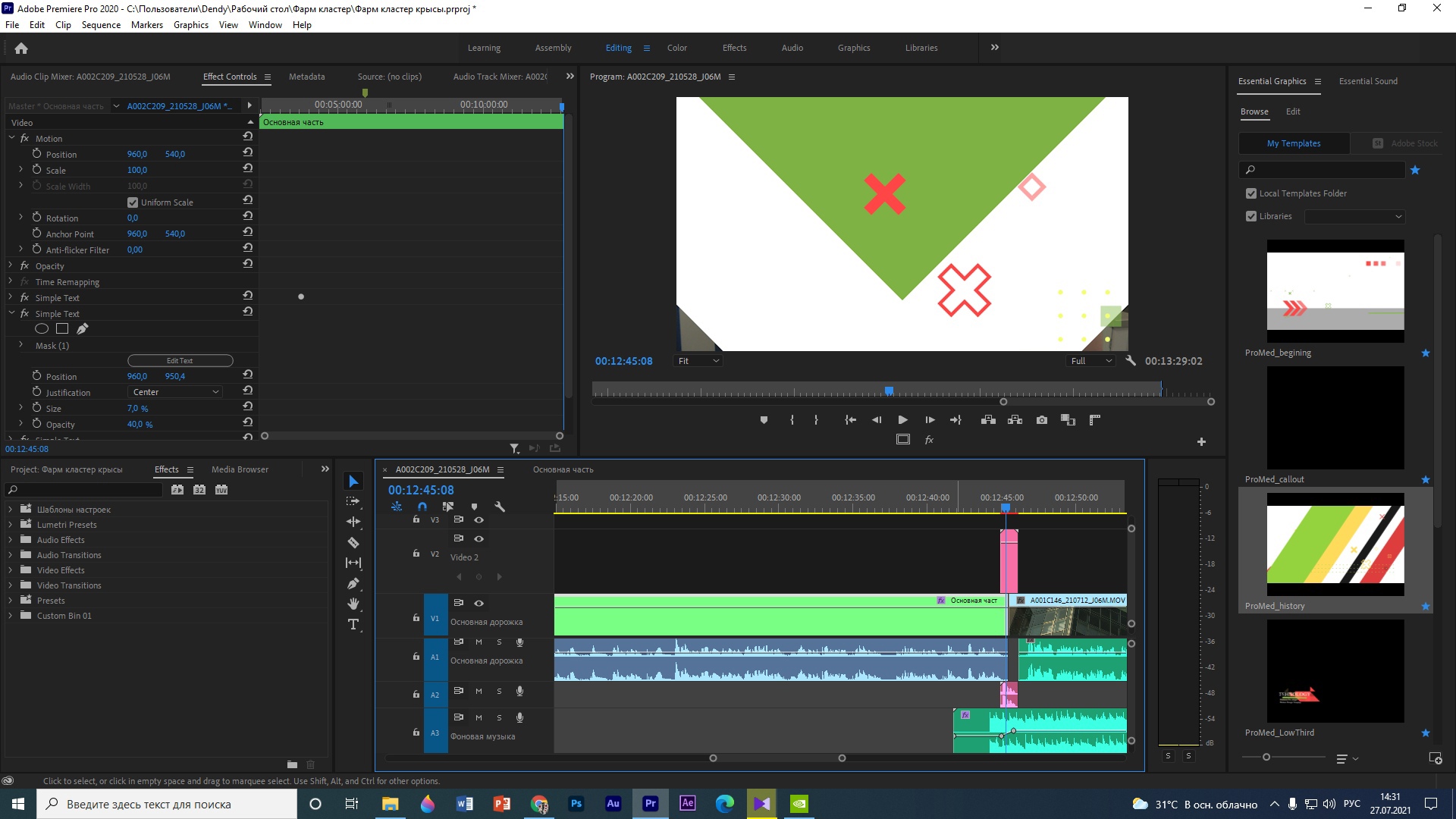The width and height of the screenshot is (1456, 819).
Task: Click Adobe Stock button
Action: coord(1405,143)
